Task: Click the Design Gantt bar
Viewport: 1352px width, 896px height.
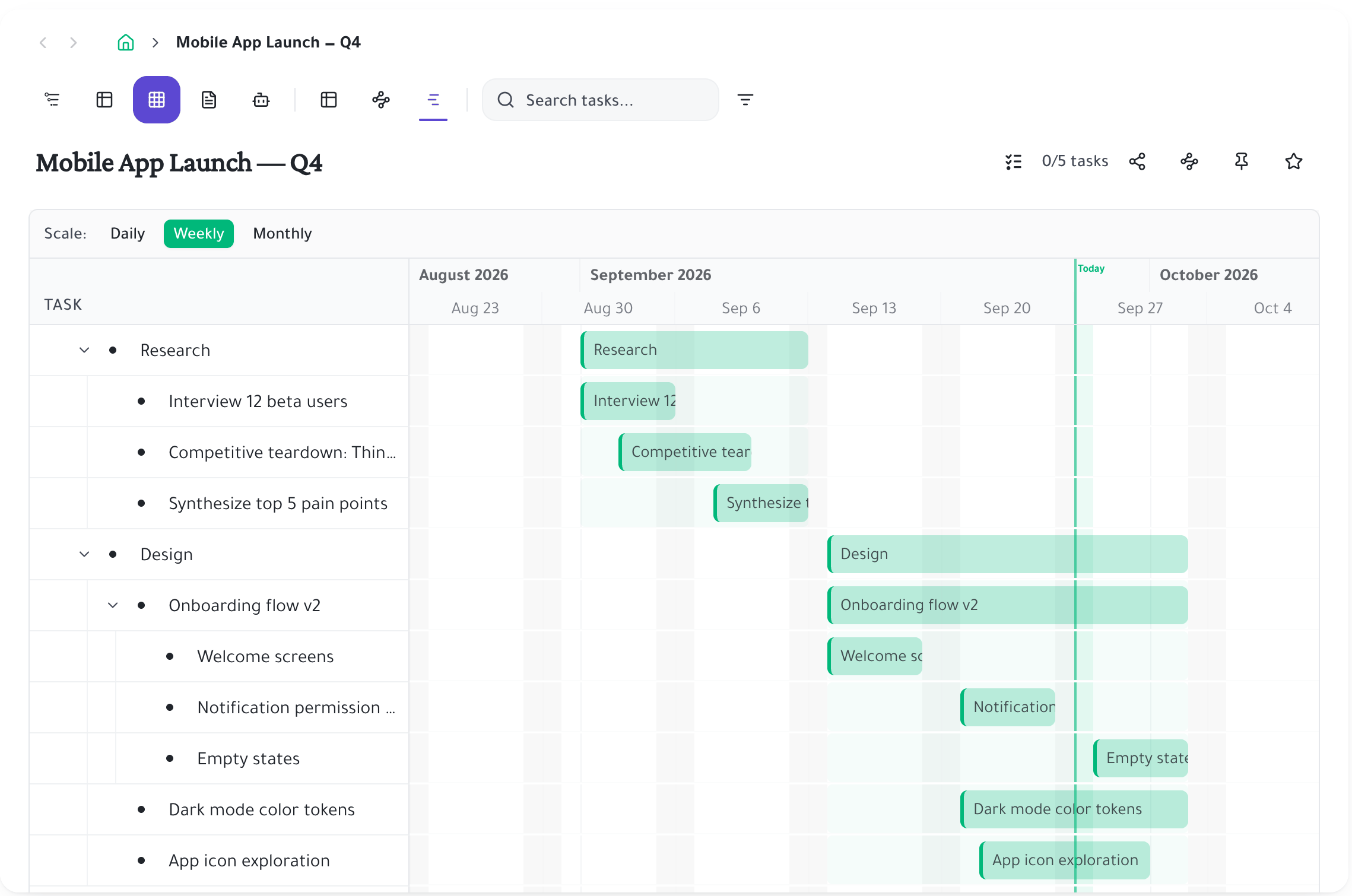Action: coord(1008,554)
